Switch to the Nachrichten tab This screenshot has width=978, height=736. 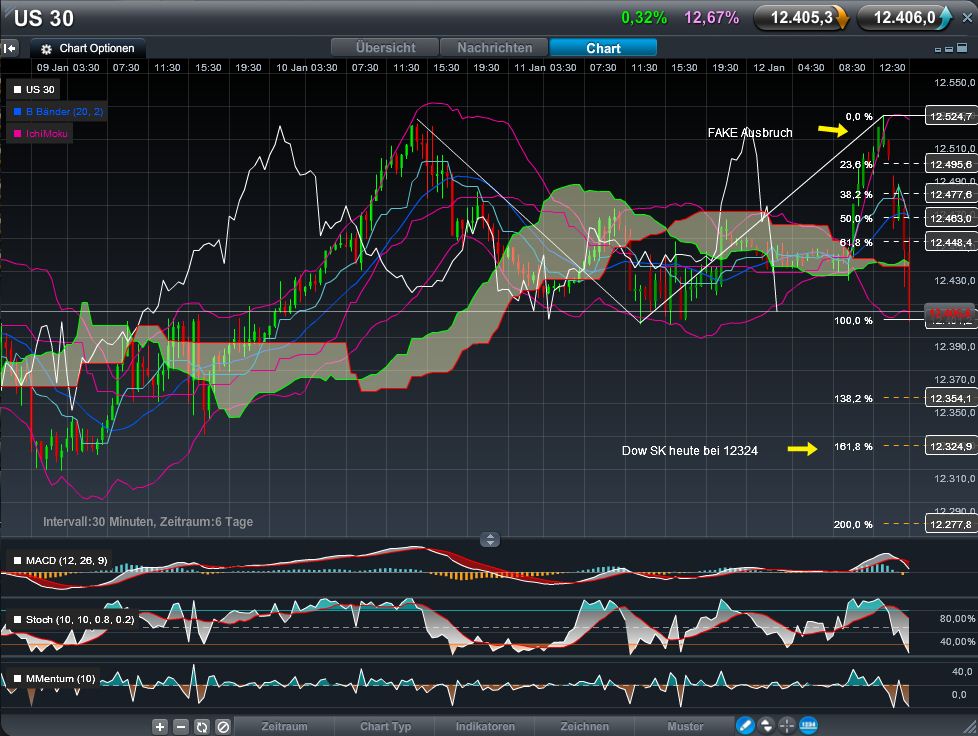pyautogui.click(x=494, y=47)
